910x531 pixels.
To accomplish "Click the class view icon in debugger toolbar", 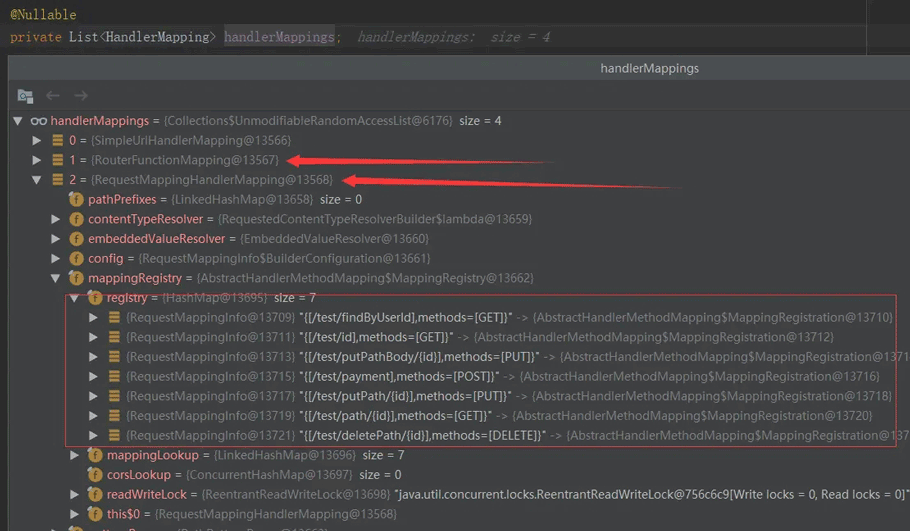I will coord(25,96).
